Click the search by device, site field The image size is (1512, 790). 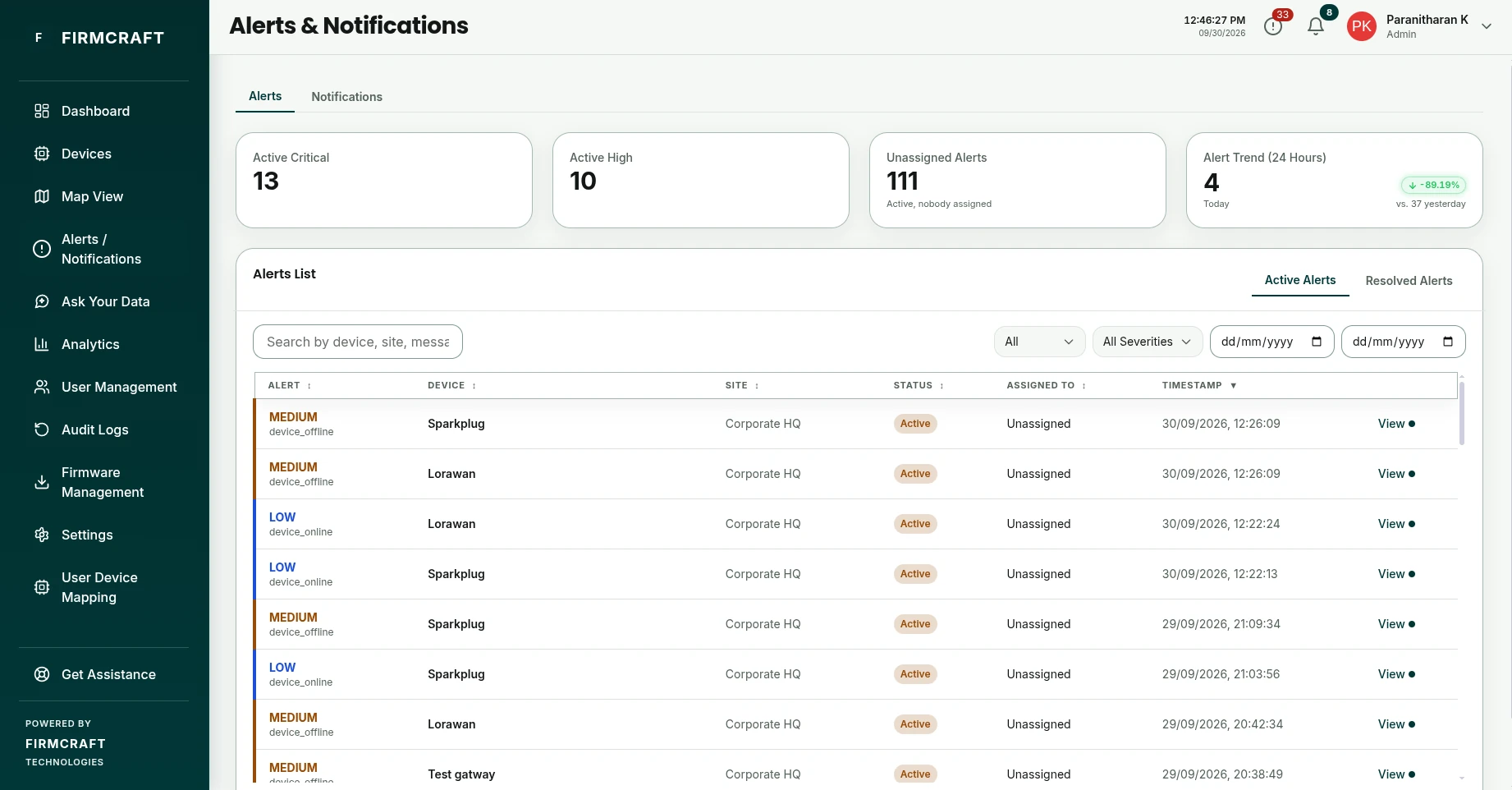click(358, 342)
